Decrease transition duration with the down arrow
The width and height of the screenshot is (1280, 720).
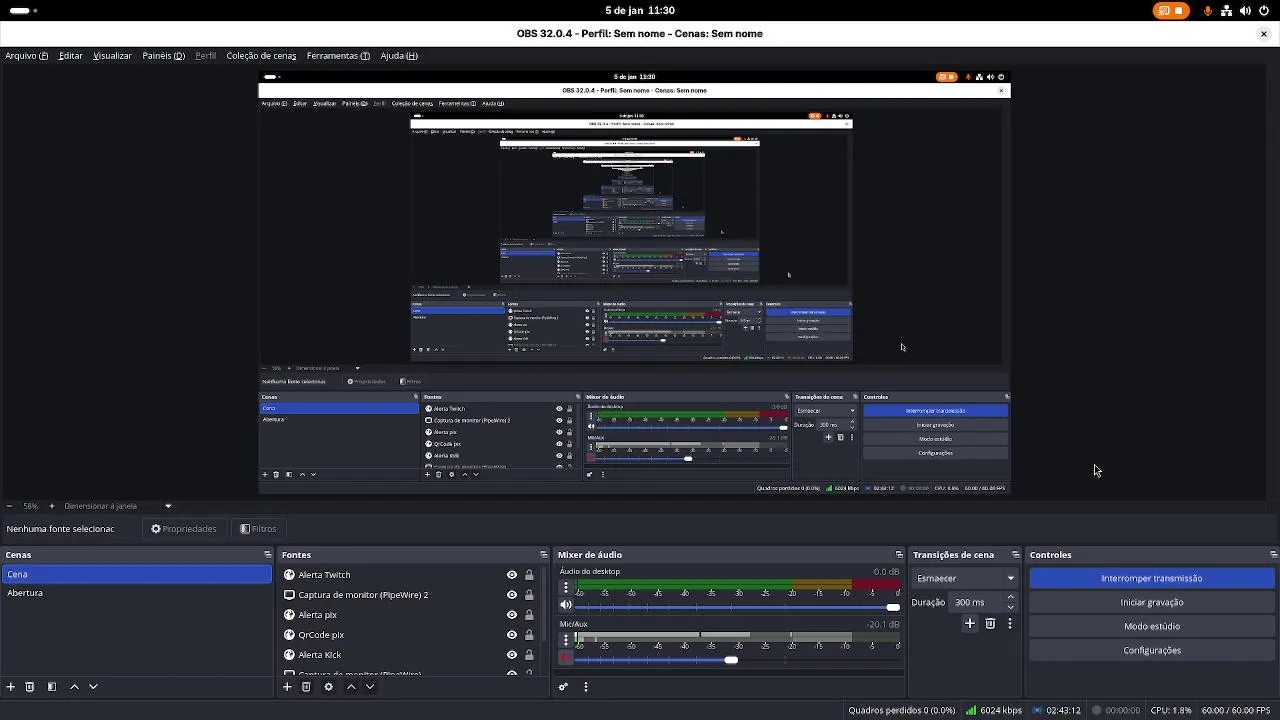pos(1011,607)
